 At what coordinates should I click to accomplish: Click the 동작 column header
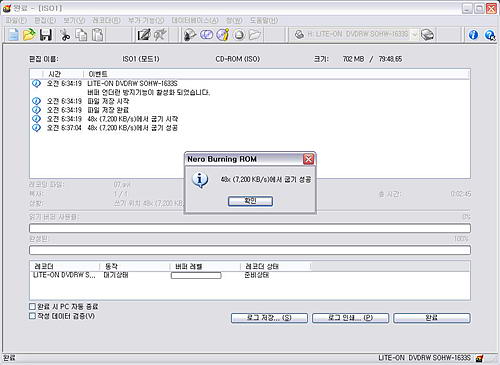point(135,266)
